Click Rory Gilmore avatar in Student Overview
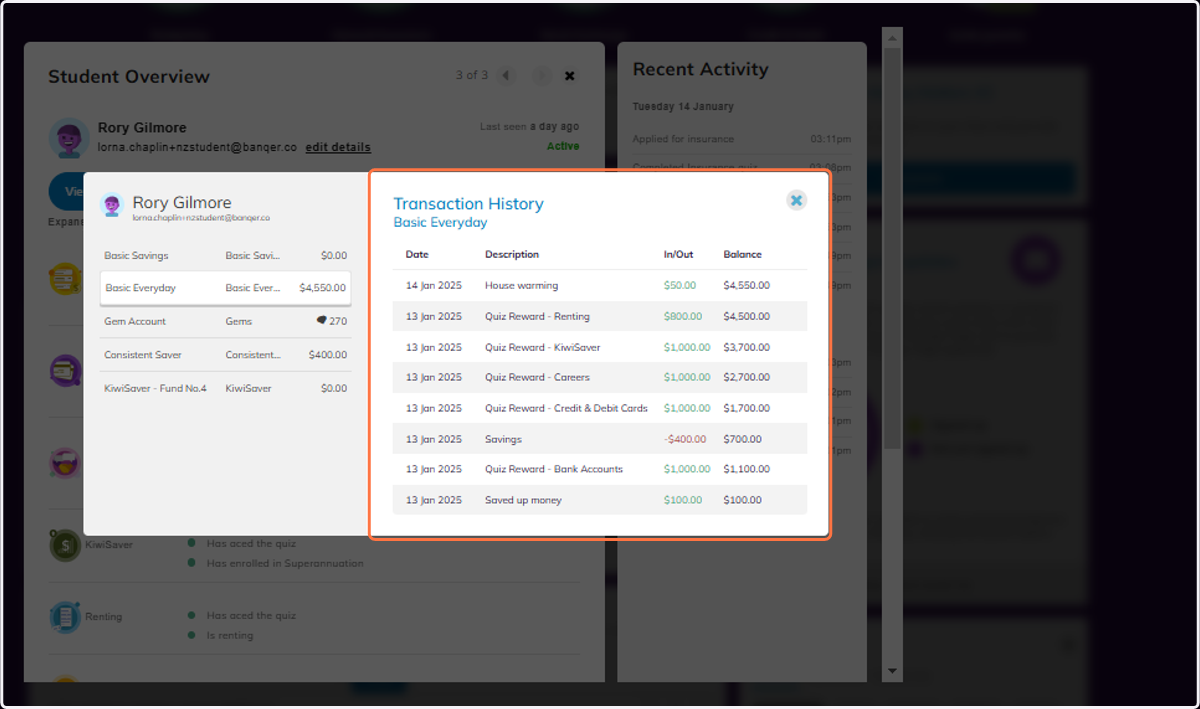This screenshot has width=1200, height=709. [x=68, y=138]
